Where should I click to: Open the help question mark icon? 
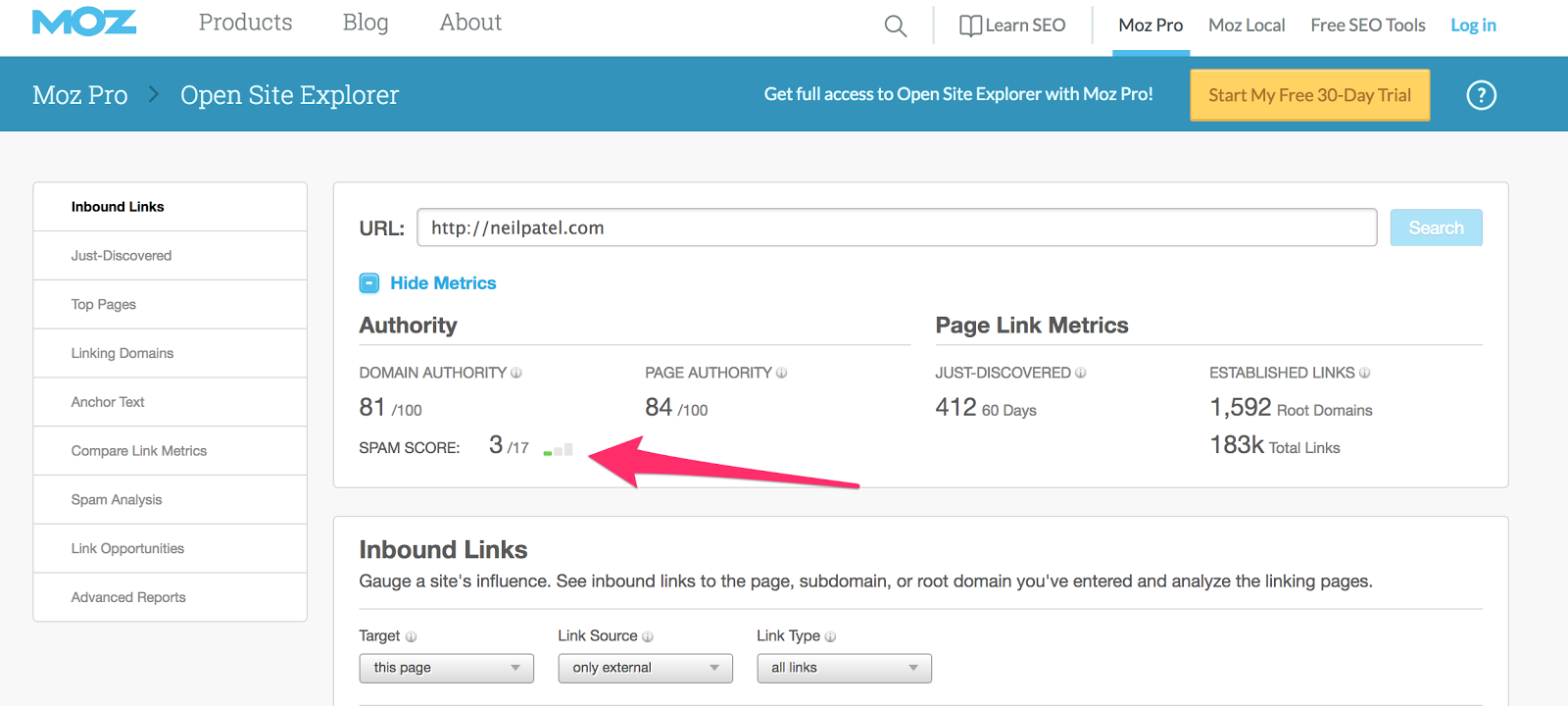(1481, 95)
